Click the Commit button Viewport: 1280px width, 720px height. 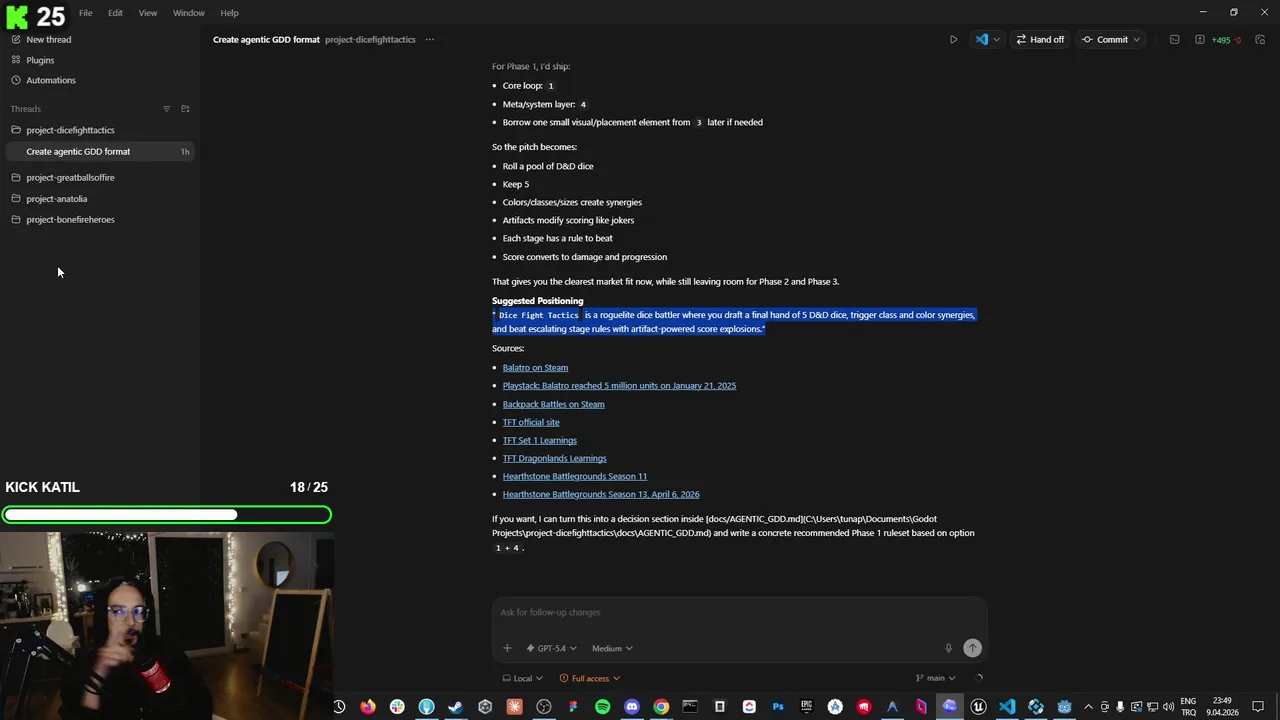1105,40
